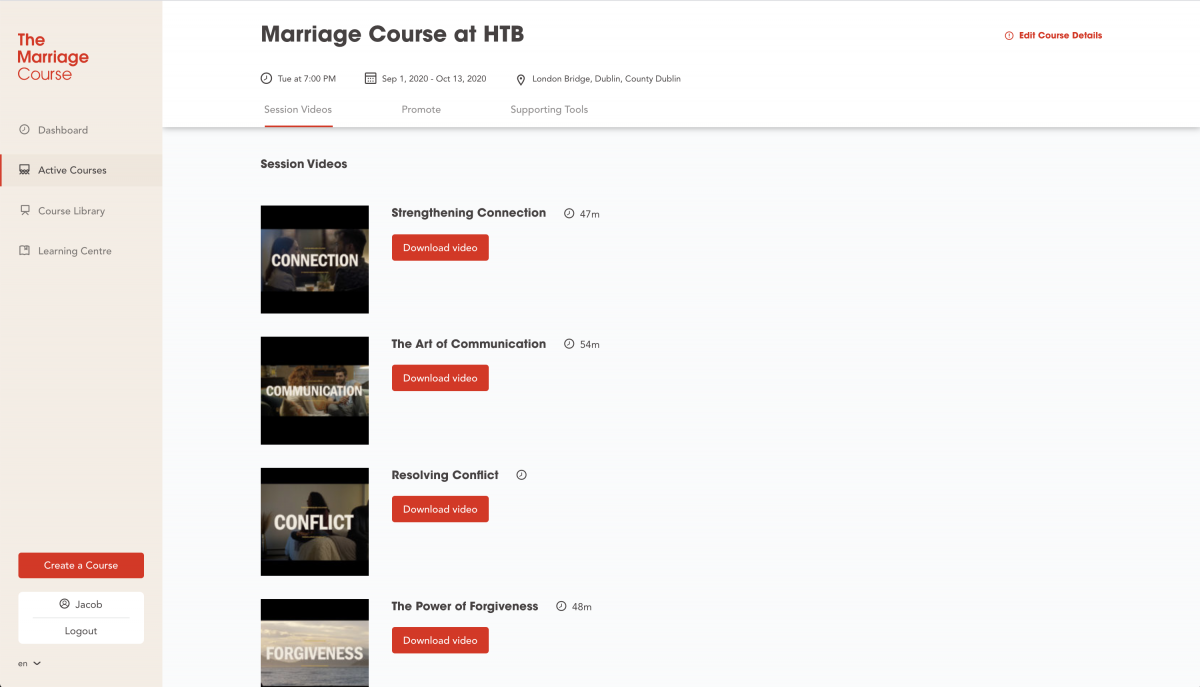This screenshot has width=1200, height=687.
Task: Switch to the Supporting Tools tab
Action: 549,110
